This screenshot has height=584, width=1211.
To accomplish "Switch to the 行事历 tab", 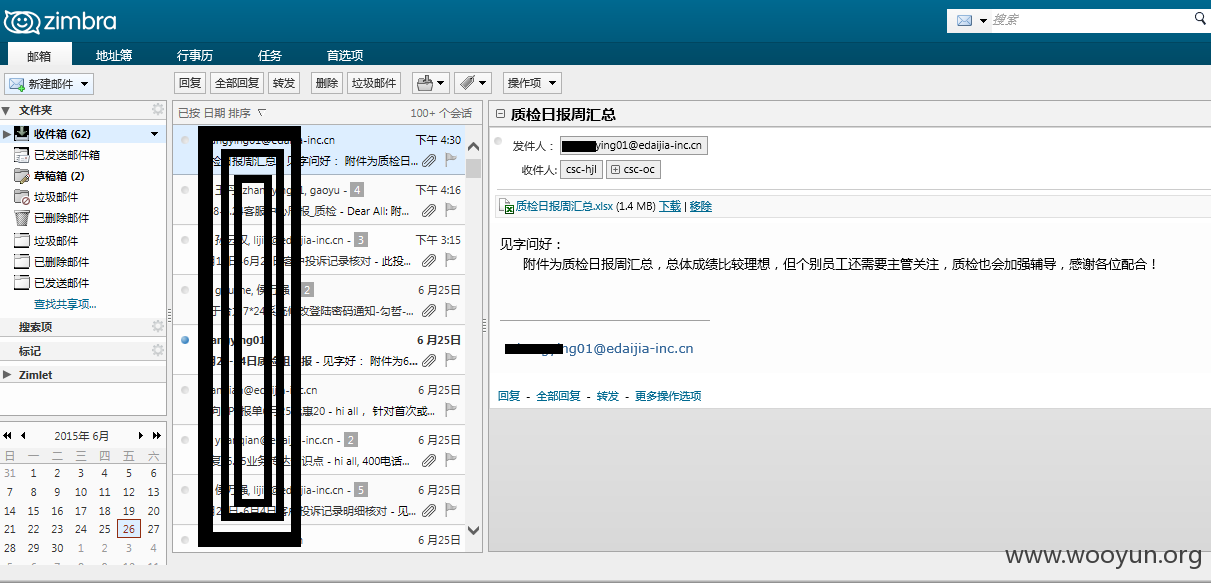I will (x=194, y=55).
